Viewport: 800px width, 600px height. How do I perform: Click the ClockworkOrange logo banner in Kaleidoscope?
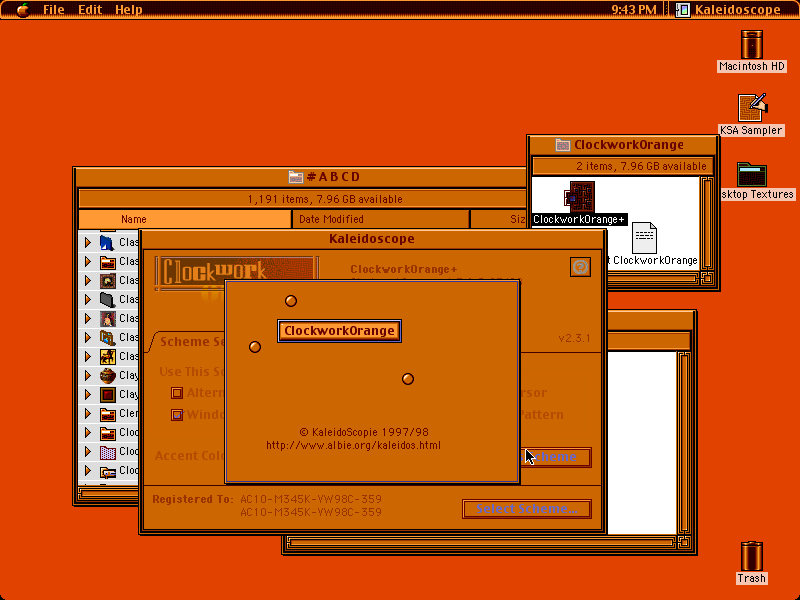click(237, 272)
